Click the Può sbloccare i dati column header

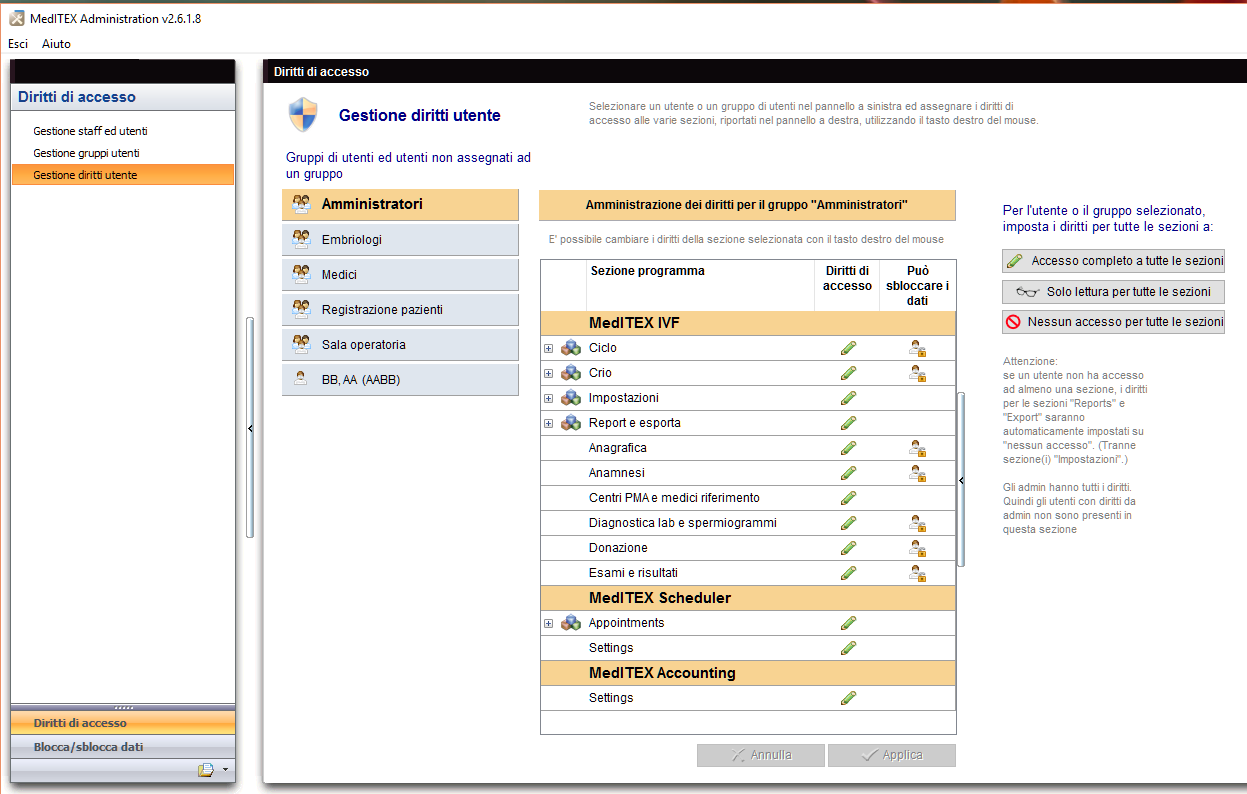pyautogui.click(x=917, y=286)
